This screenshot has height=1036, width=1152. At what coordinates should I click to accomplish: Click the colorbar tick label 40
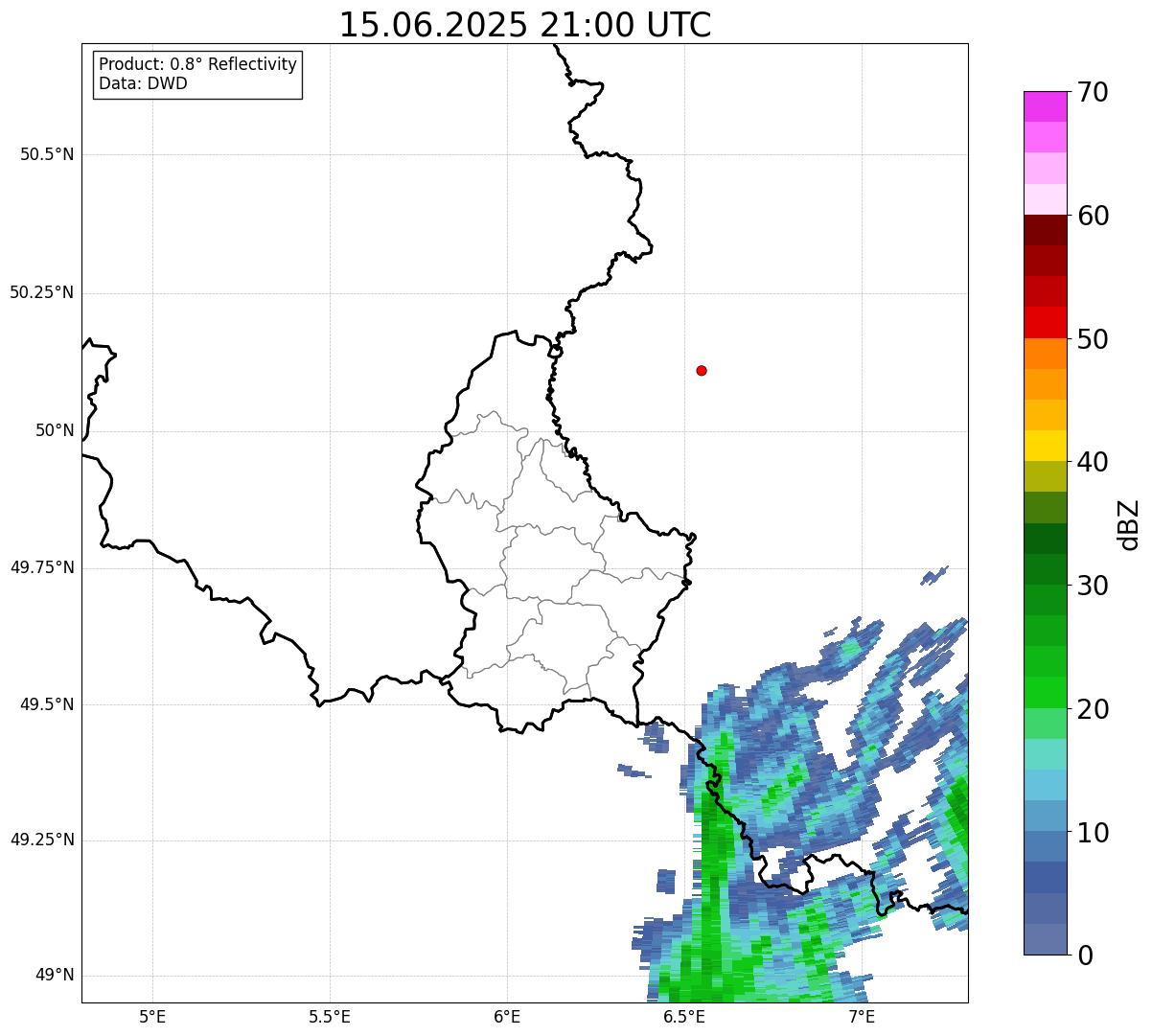tap(1094, 462)
